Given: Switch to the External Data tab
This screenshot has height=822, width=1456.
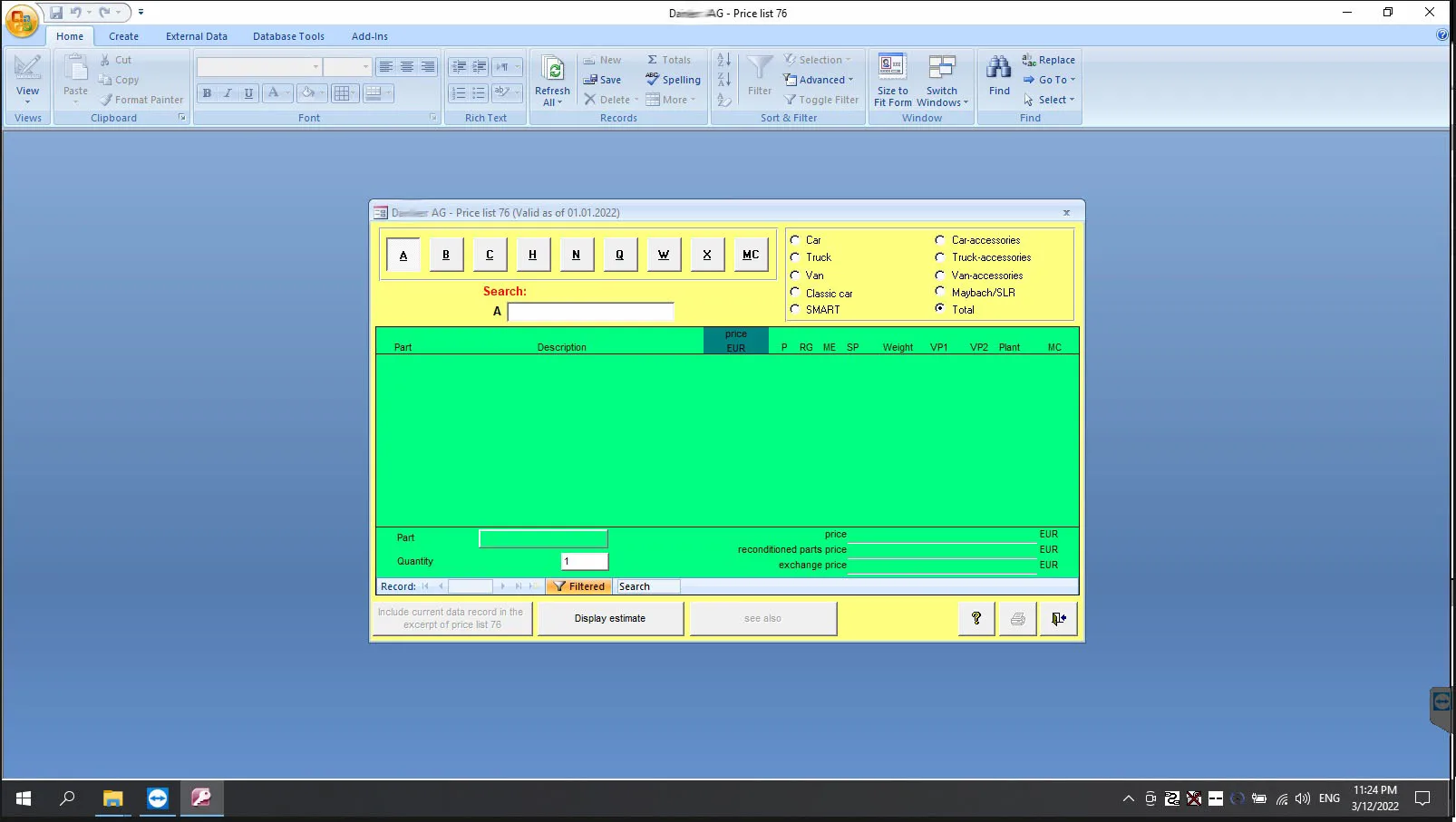Looking at the screenshot, I should tap(196, 36).
